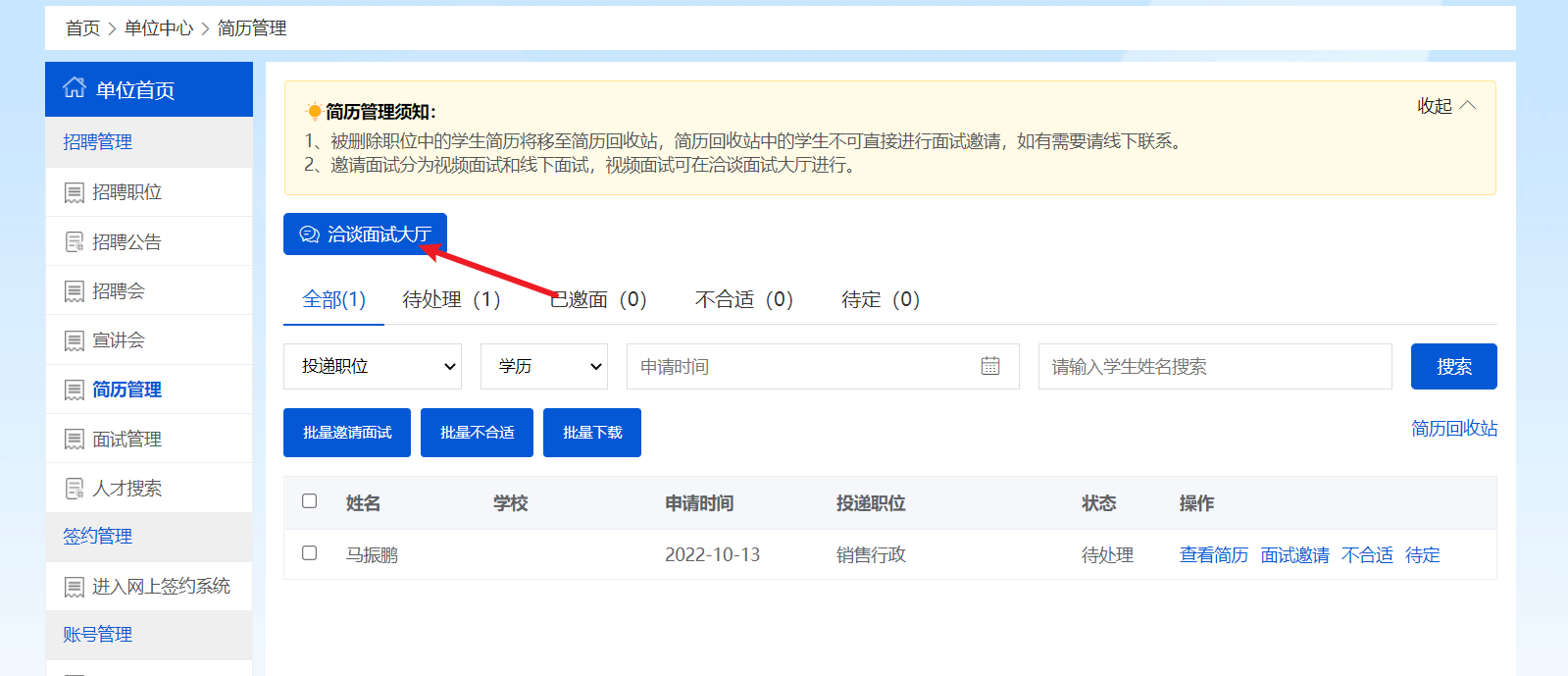Image resolution: width=1568 pixels, height=676 pixels.
Task: Click the list icon next to 招聘职位
Action: point(75,192)
